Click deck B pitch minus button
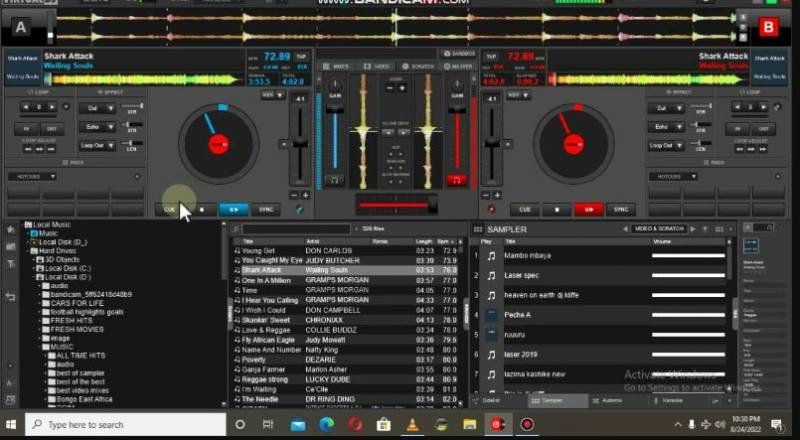 coord(486,195)
